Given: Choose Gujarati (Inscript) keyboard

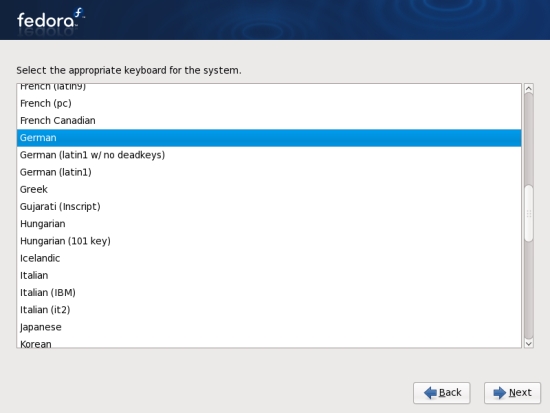Looking at the screenshot, I should [x=269, y=206].
